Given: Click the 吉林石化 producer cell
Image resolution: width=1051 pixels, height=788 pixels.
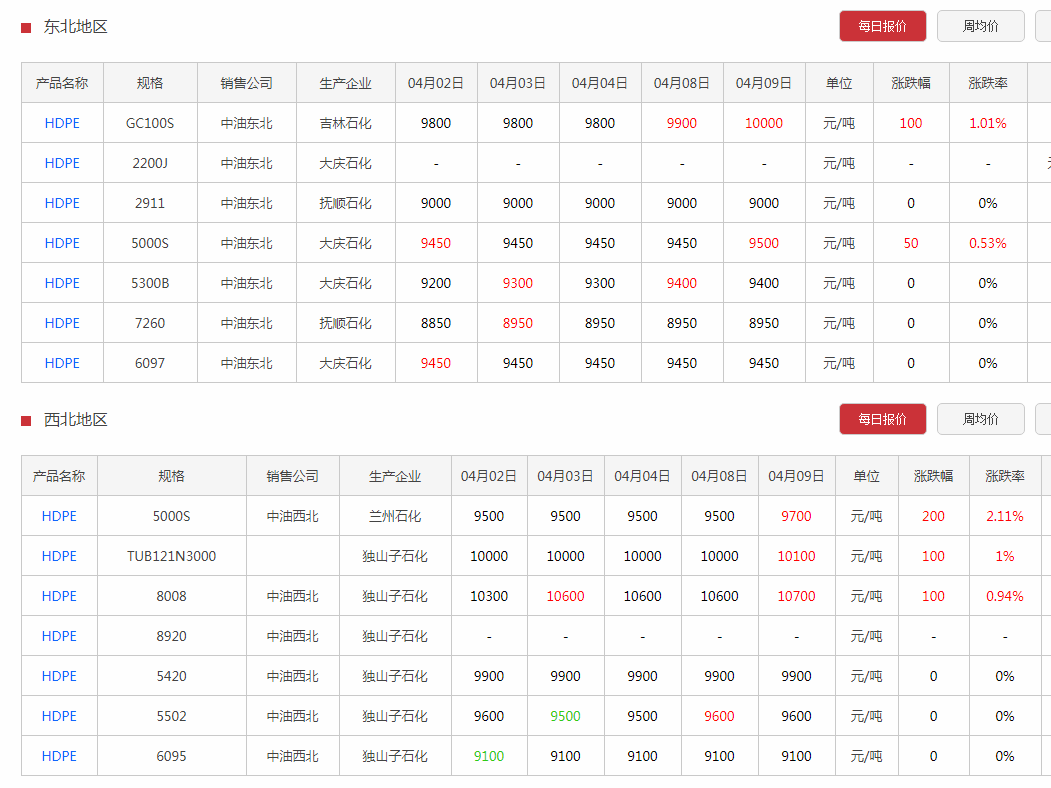Looking at the screenshot, I should (345, 123).
